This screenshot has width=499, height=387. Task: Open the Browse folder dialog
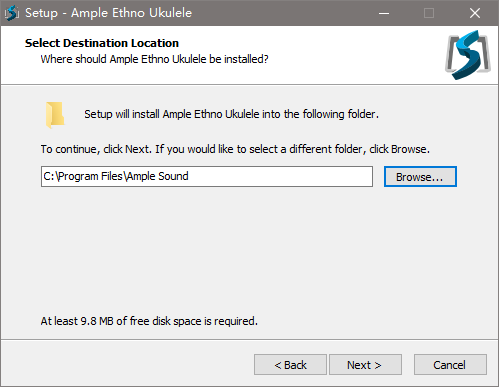420,177
